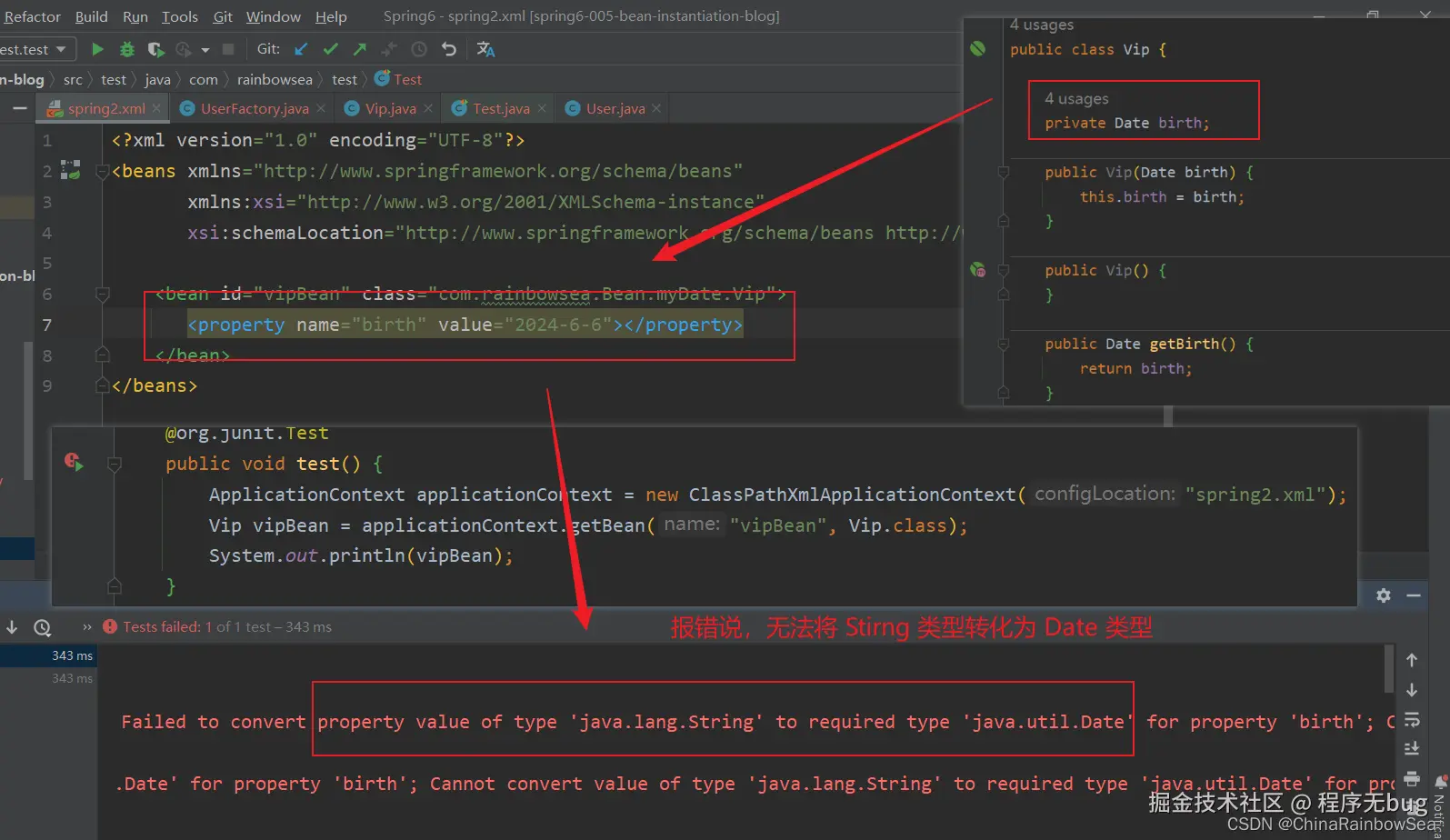Collapse the test() method fold marker
Image resolution: width=1450 pixels, height=840 pixels.
pyautogui.click(x=115, y=465)
